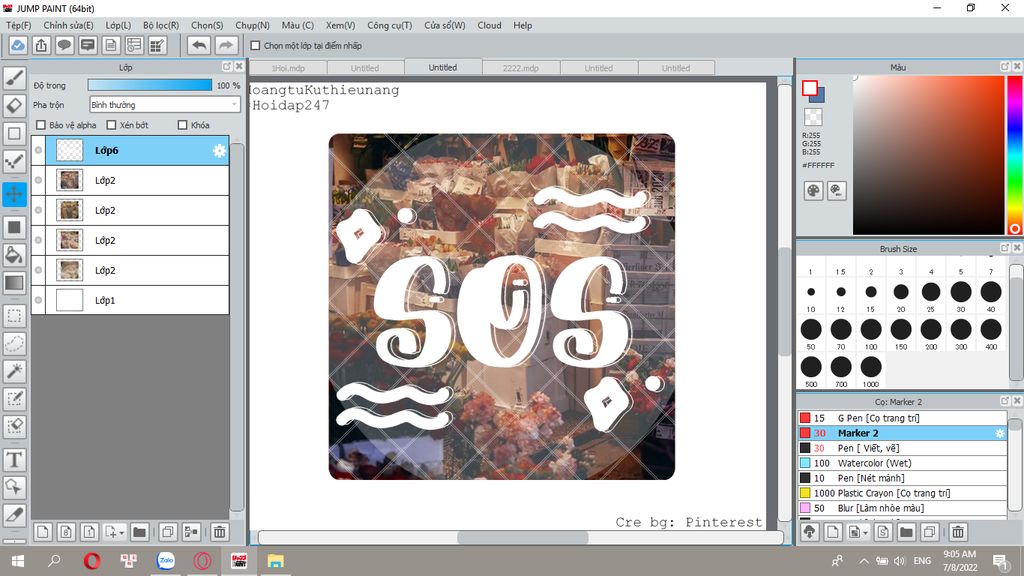Click the canvas horizontal scrollbar

(520, 537)
